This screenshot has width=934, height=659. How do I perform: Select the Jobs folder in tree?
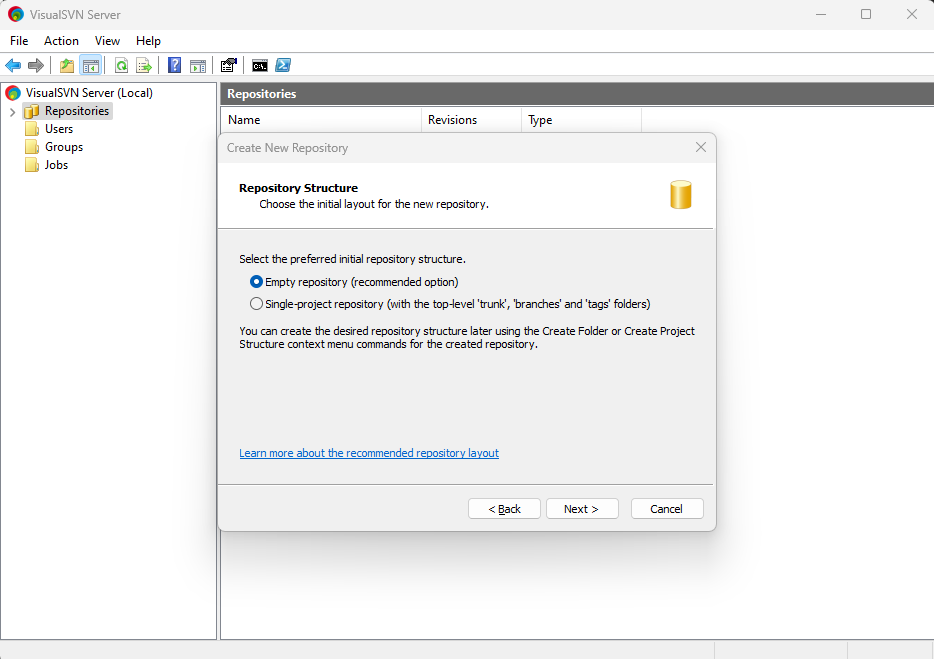pyautogui.click(x=56, y=165)
